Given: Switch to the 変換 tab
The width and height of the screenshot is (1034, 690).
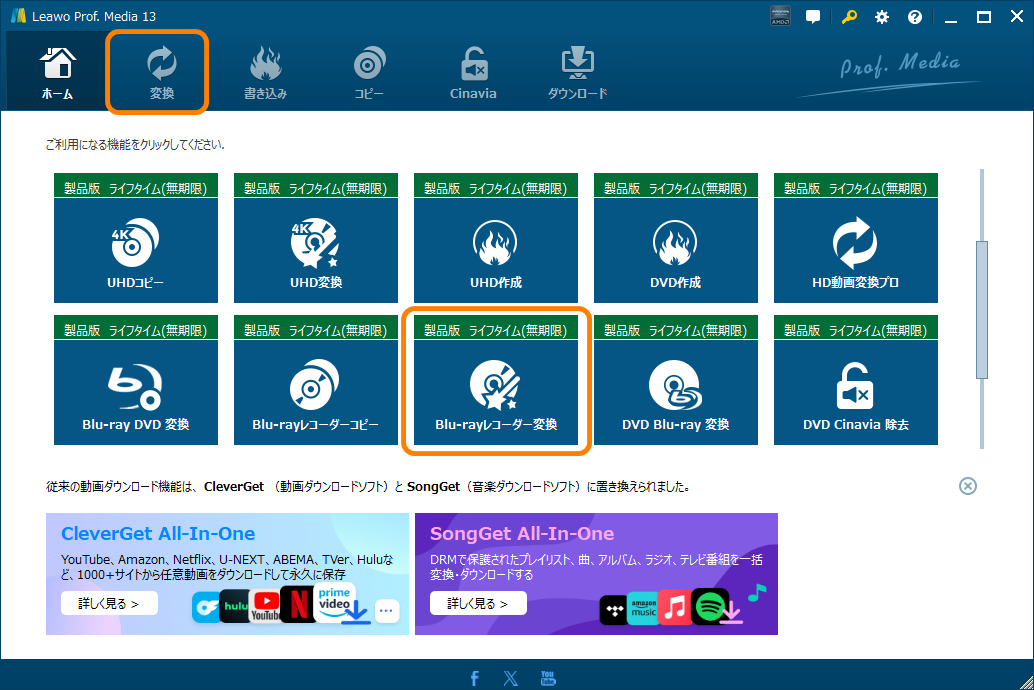Looking at the screenshot, I should 161,73.
